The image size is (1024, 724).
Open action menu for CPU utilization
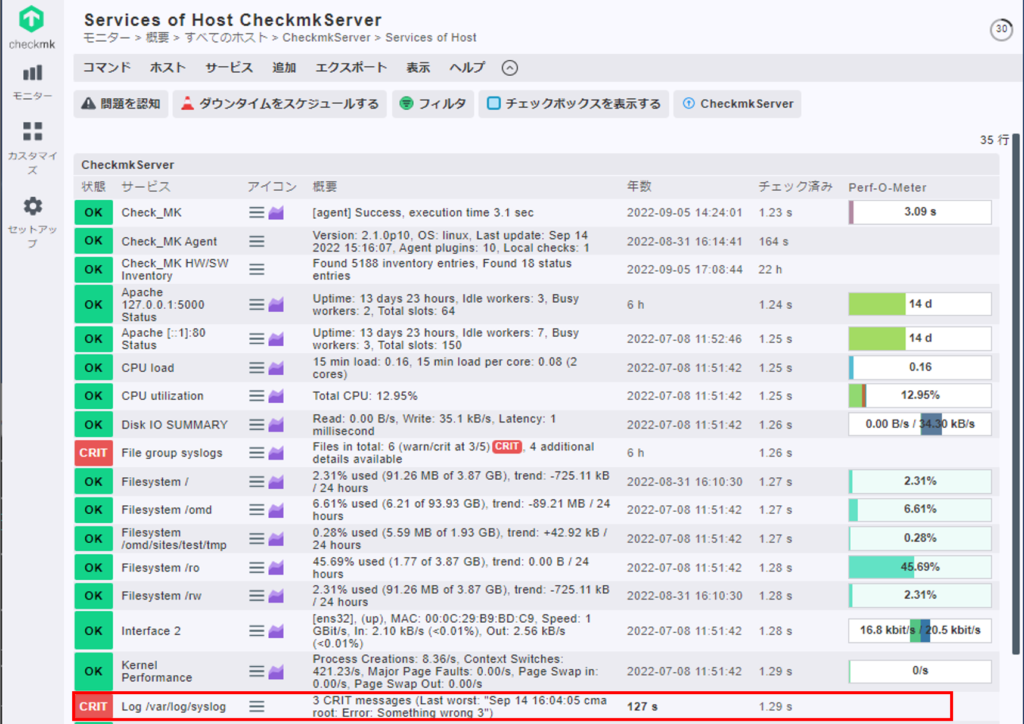pos(257,396)
